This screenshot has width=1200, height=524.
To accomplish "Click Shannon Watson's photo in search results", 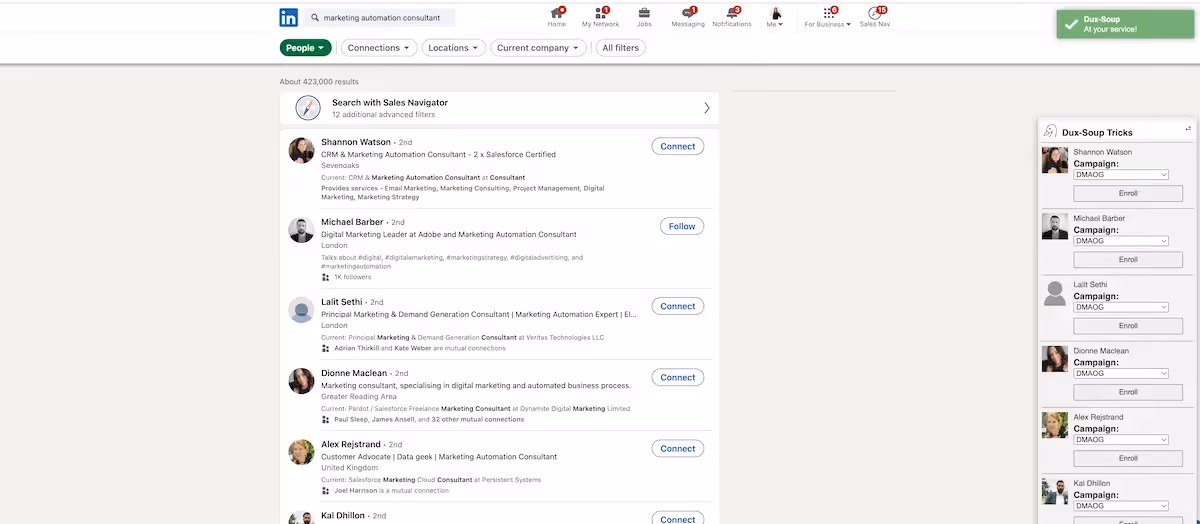I will pos(301,150).
